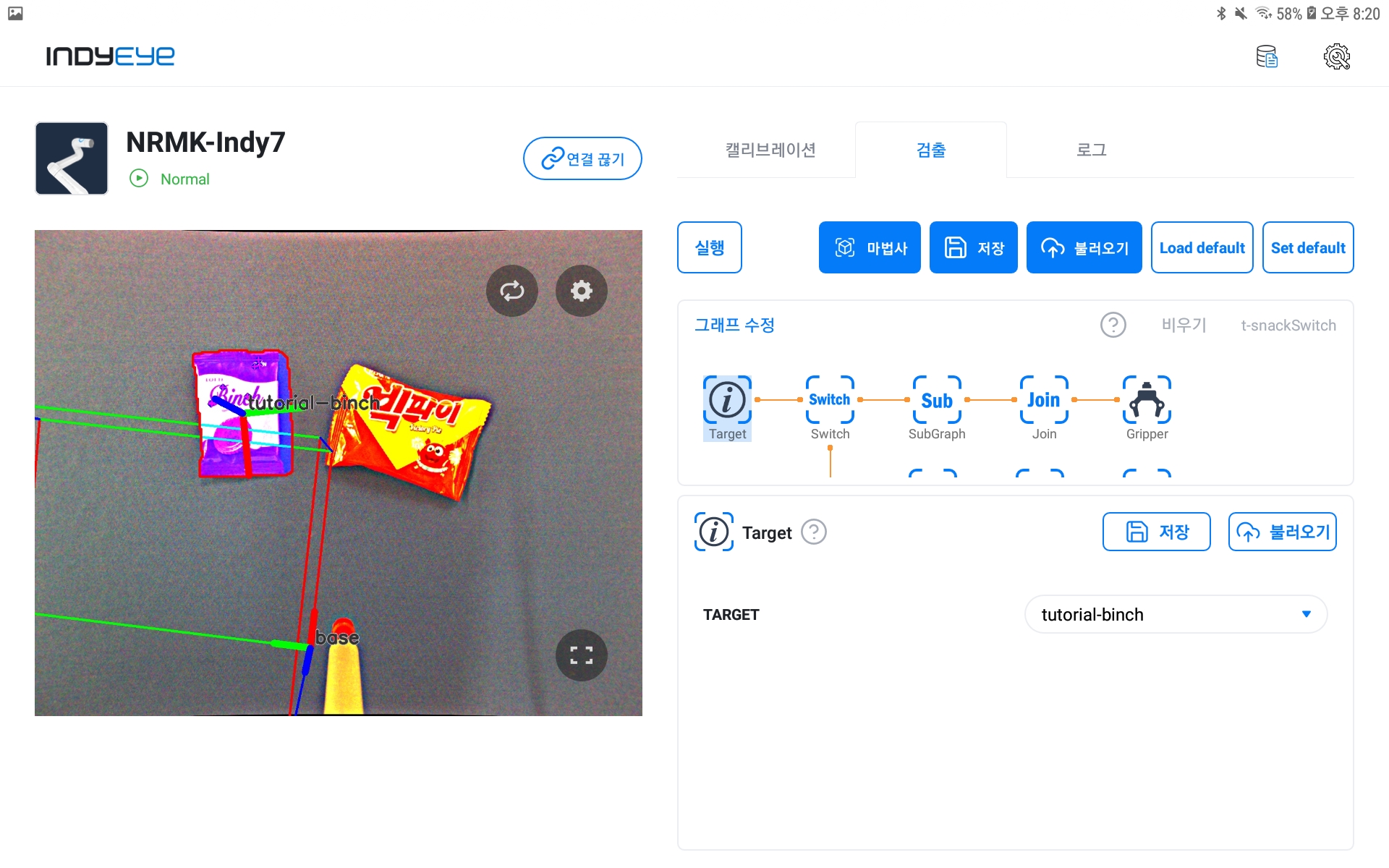Open the TARGET tutorial-binch dropdown
The image size is (1389, 868).
pos(1176,614)
